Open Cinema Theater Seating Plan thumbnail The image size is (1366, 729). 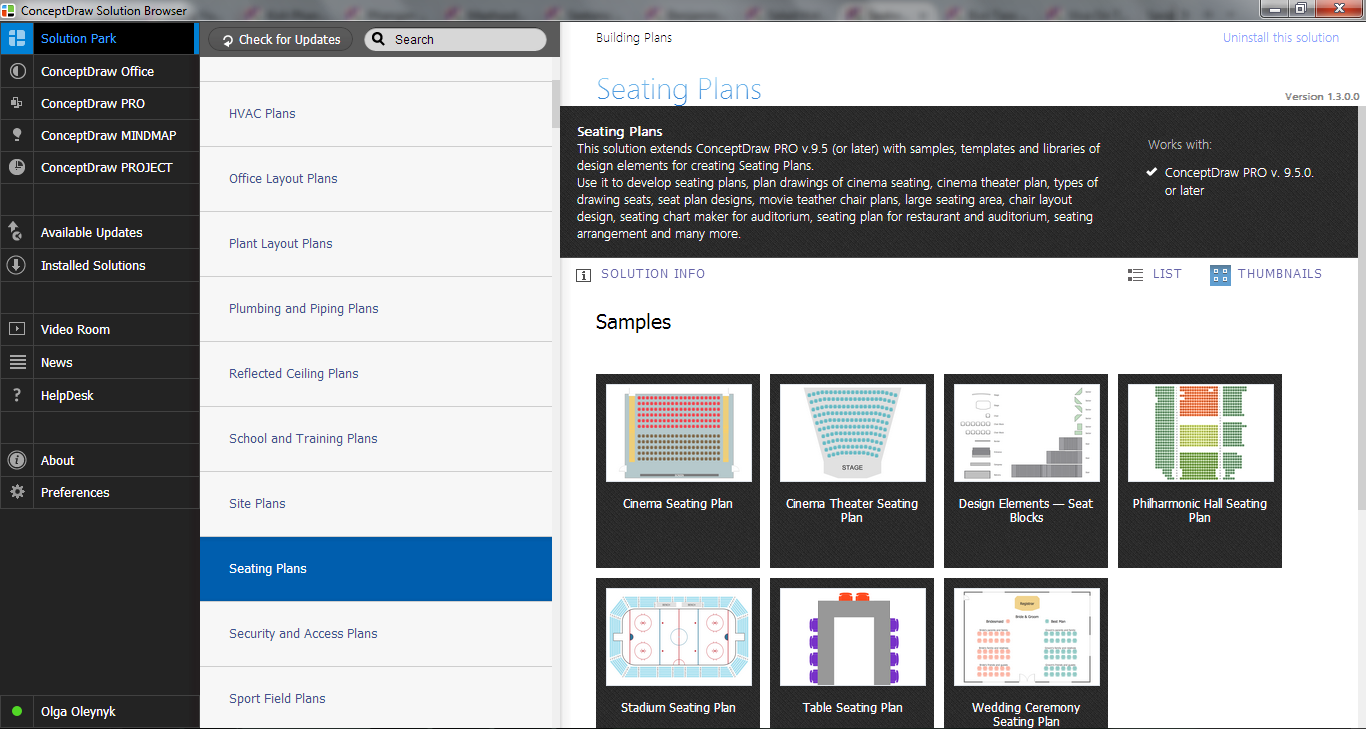coord(852,471)
